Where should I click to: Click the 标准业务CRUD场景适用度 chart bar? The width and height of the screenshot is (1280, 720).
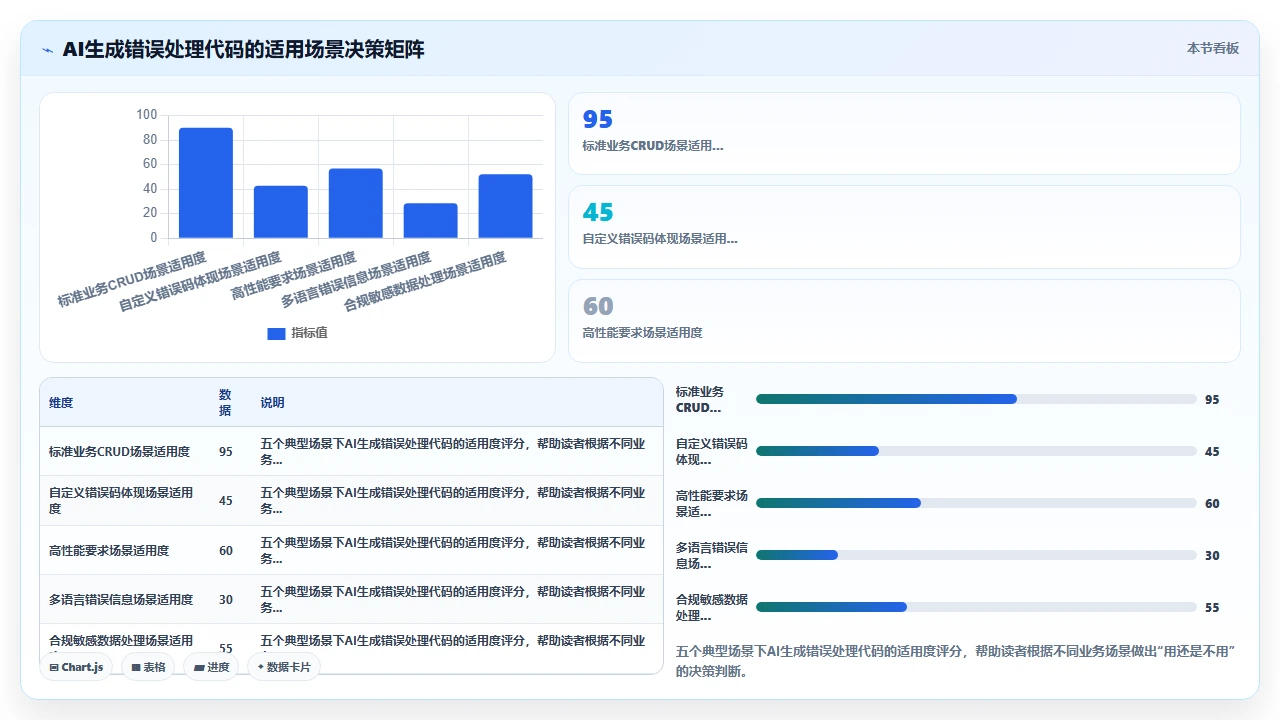(x=206, y=183)
